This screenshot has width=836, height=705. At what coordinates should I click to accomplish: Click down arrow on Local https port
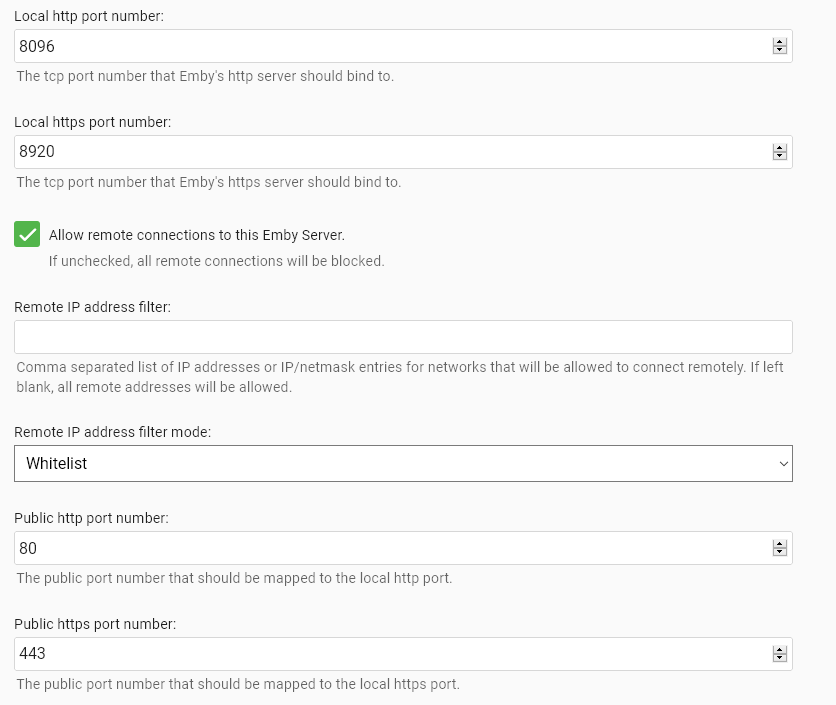click(780, 156)
